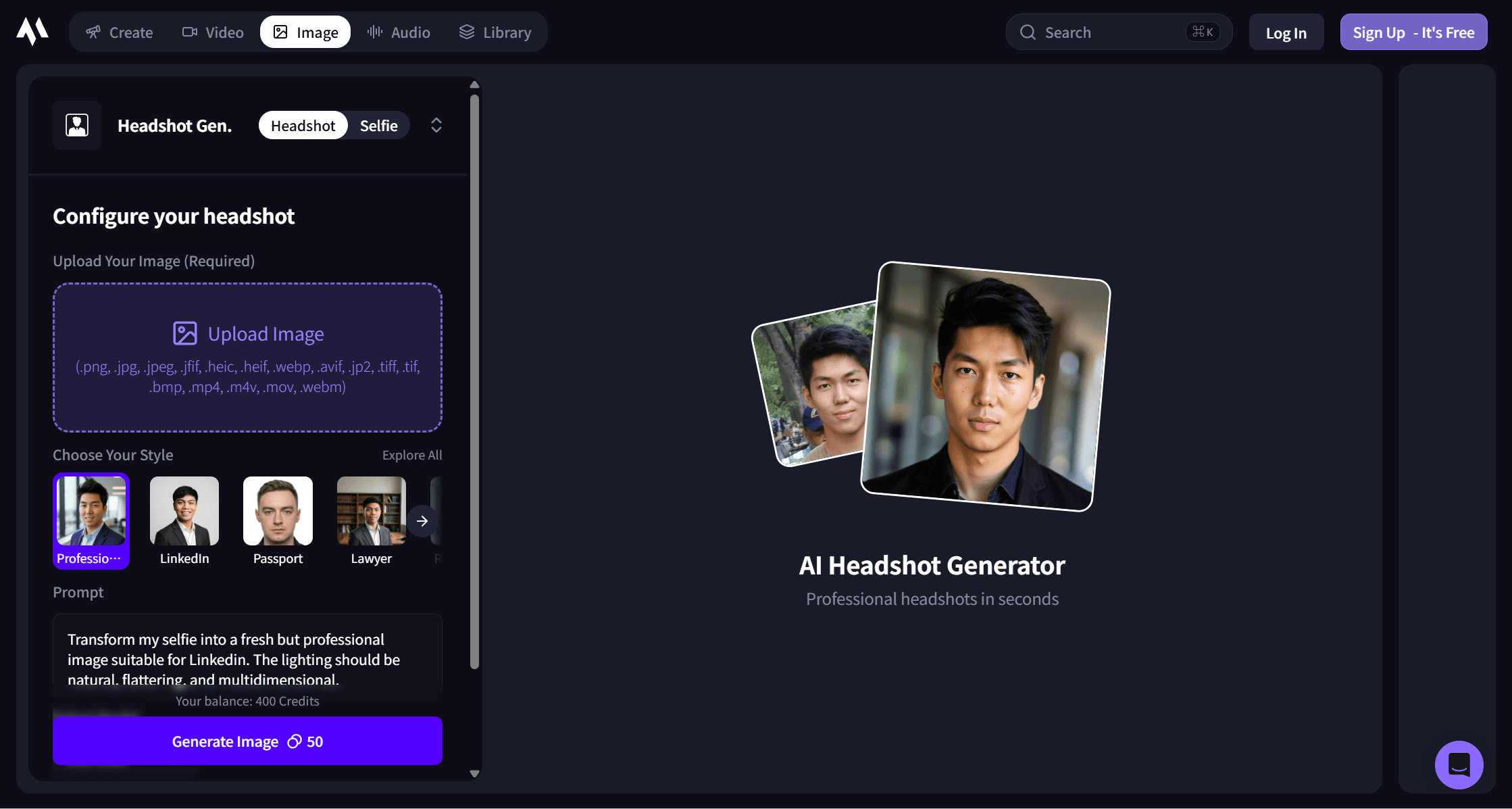
Task: Select the Professional style thumbnail
Action: 91,520
